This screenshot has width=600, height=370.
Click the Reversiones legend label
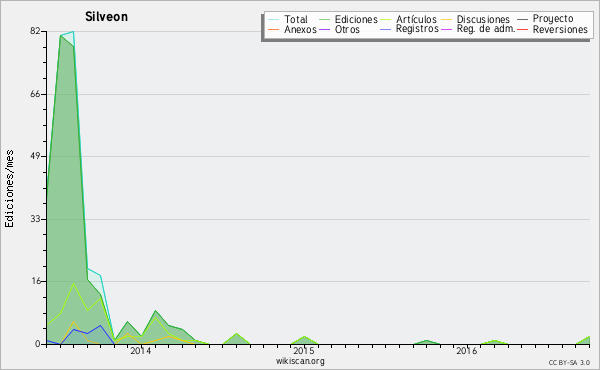click(560, 29)
